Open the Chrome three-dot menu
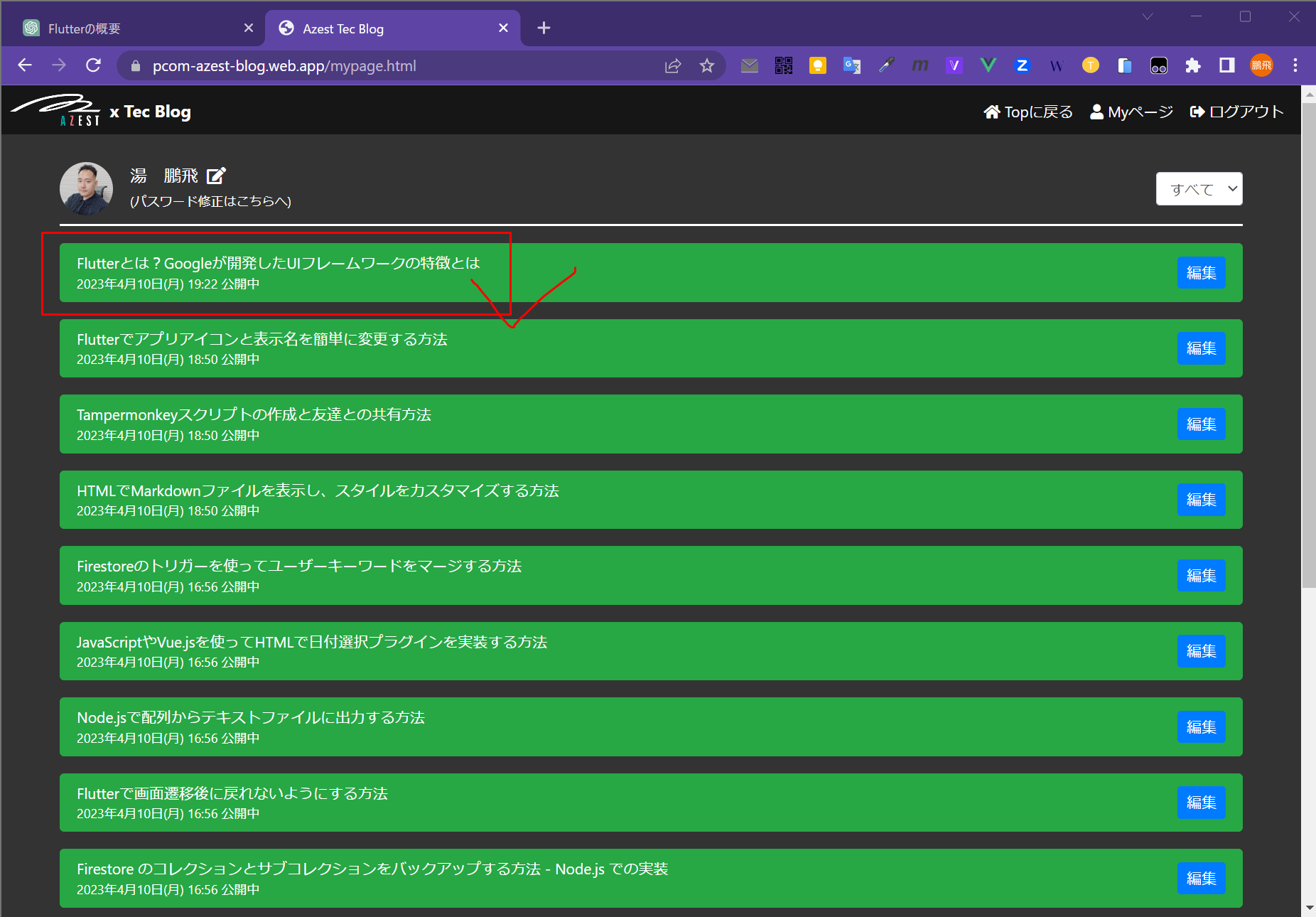Viewport: 1316px width, 917px height. click(x=1295, y=66)
